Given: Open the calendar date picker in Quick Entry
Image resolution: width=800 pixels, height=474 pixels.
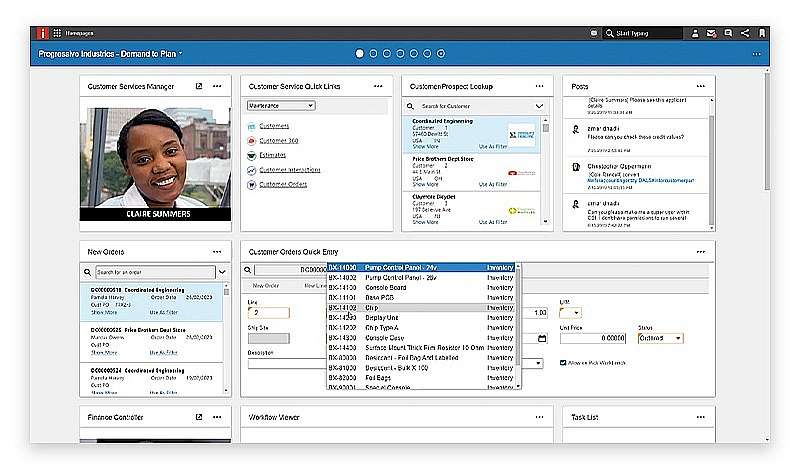Looking at the screenshot, I should (542, 338).
